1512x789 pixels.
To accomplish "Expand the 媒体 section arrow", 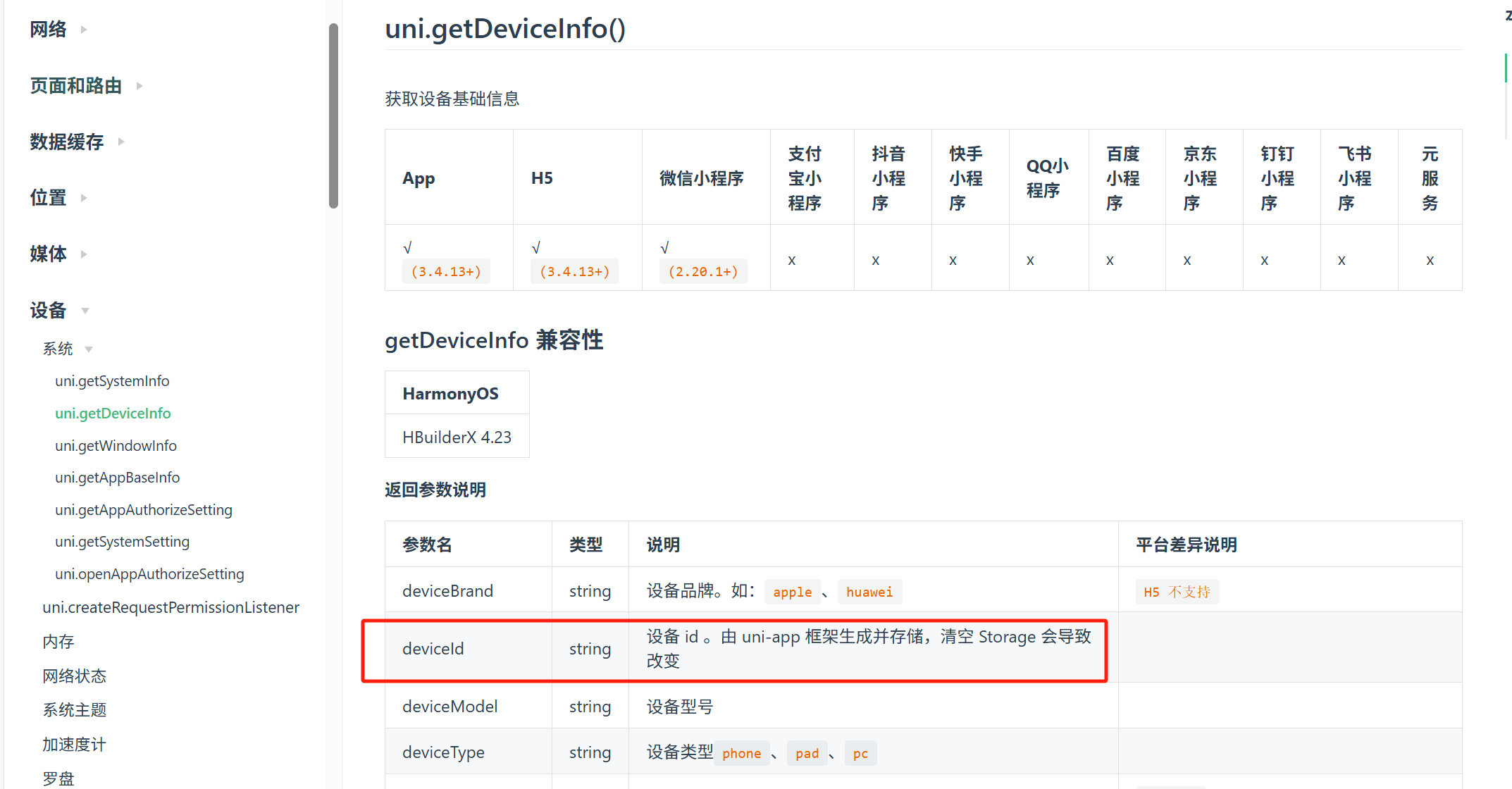I will pos(84,254).
